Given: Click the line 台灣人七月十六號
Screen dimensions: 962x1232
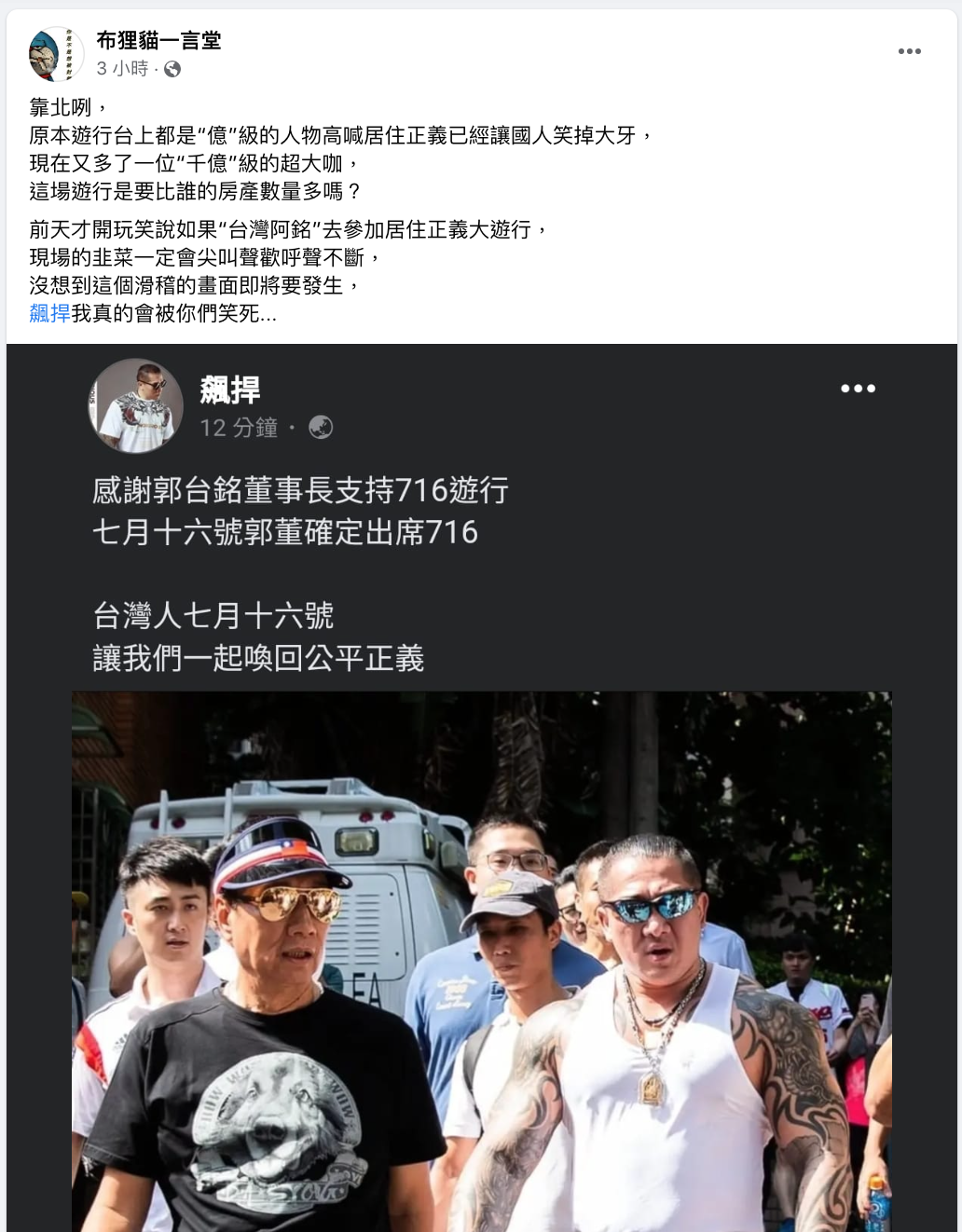Looking at the screenshot, I should tap(213, 616).
